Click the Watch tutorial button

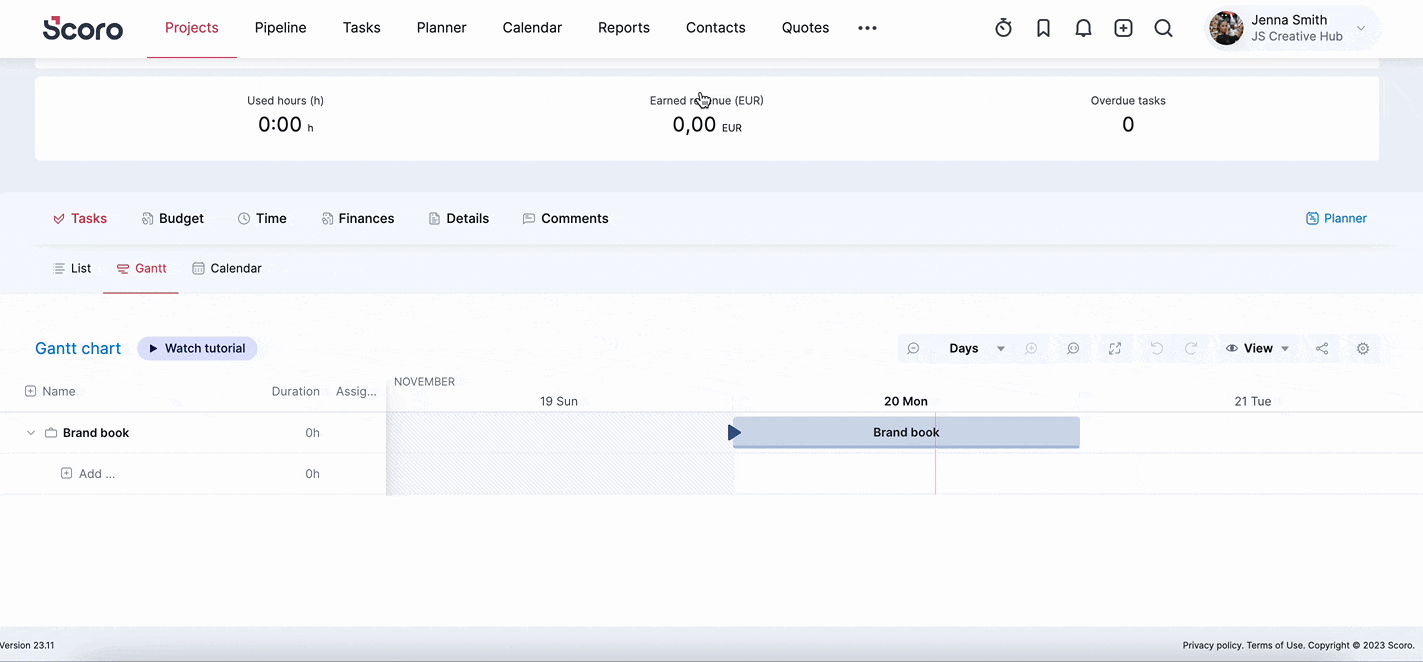click(x=197, y=348)
